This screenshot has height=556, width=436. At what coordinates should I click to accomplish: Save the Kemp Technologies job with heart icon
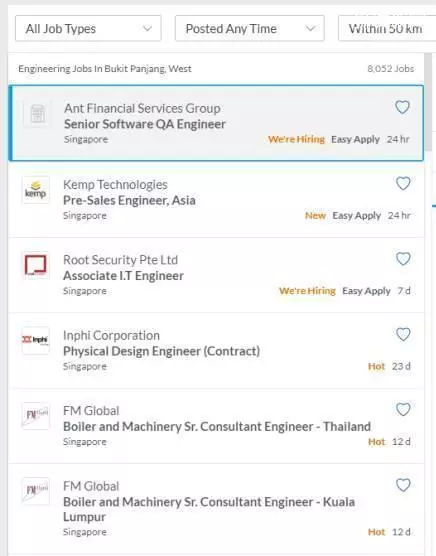(x=403, y=183)
